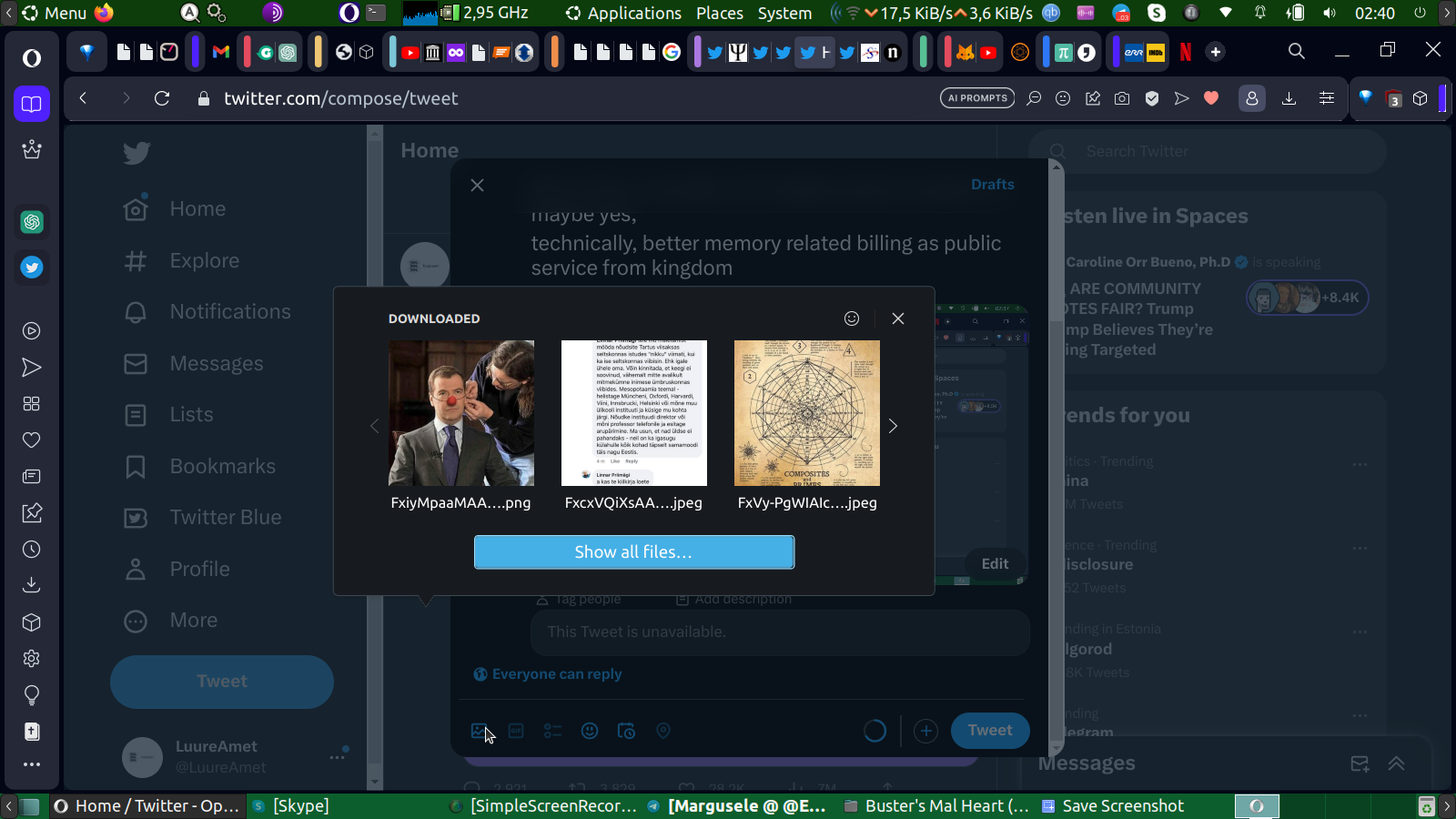
Task: Select the FxiyMpaaMAA png thumbnail
Action: (461, 413)
